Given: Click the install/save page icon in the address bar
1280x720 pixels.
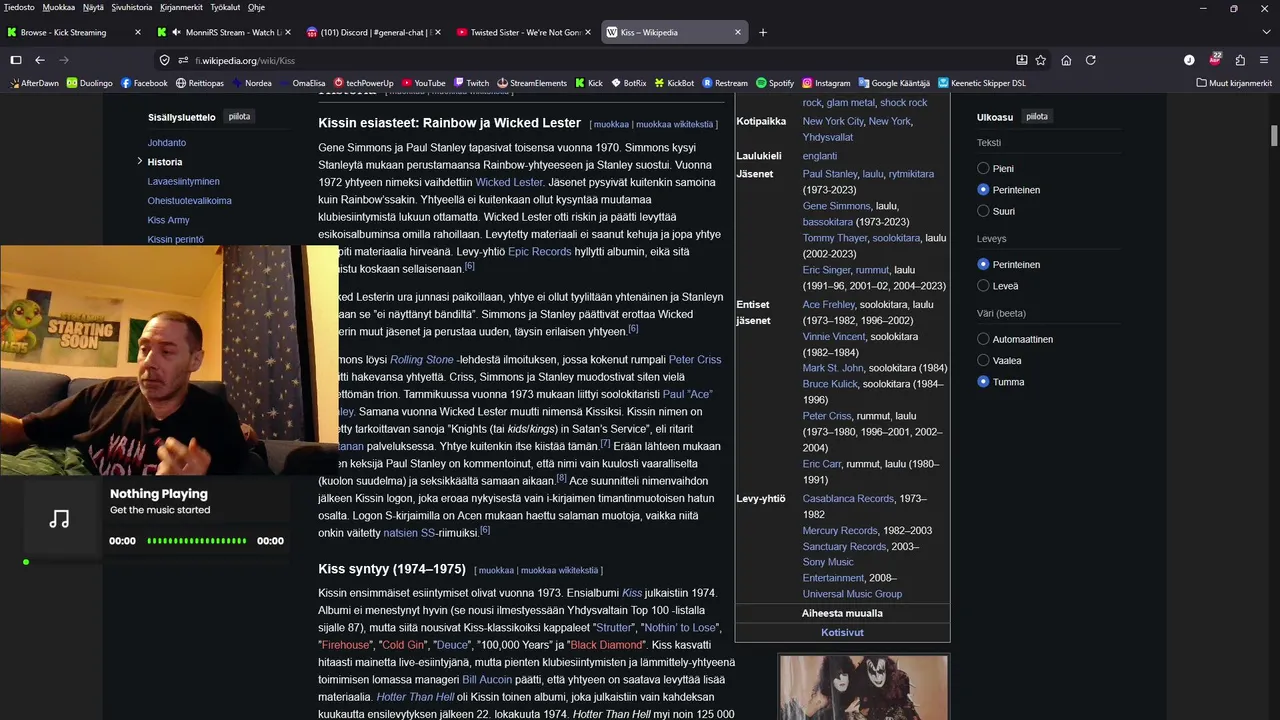Looking at the screenshot, I should pyautogui.click(x=1021, y=60).
